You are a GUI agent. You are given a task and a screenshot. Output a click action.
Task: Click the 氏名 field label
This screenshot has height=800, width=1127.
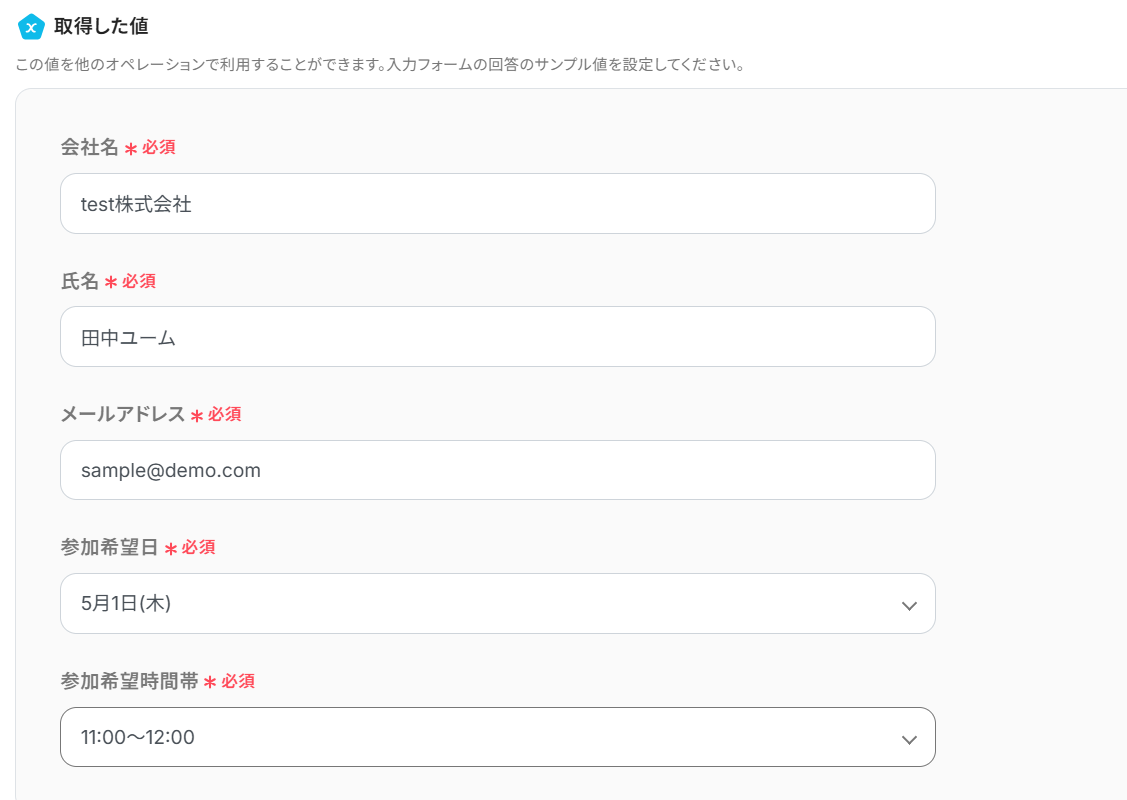[80, 282]
